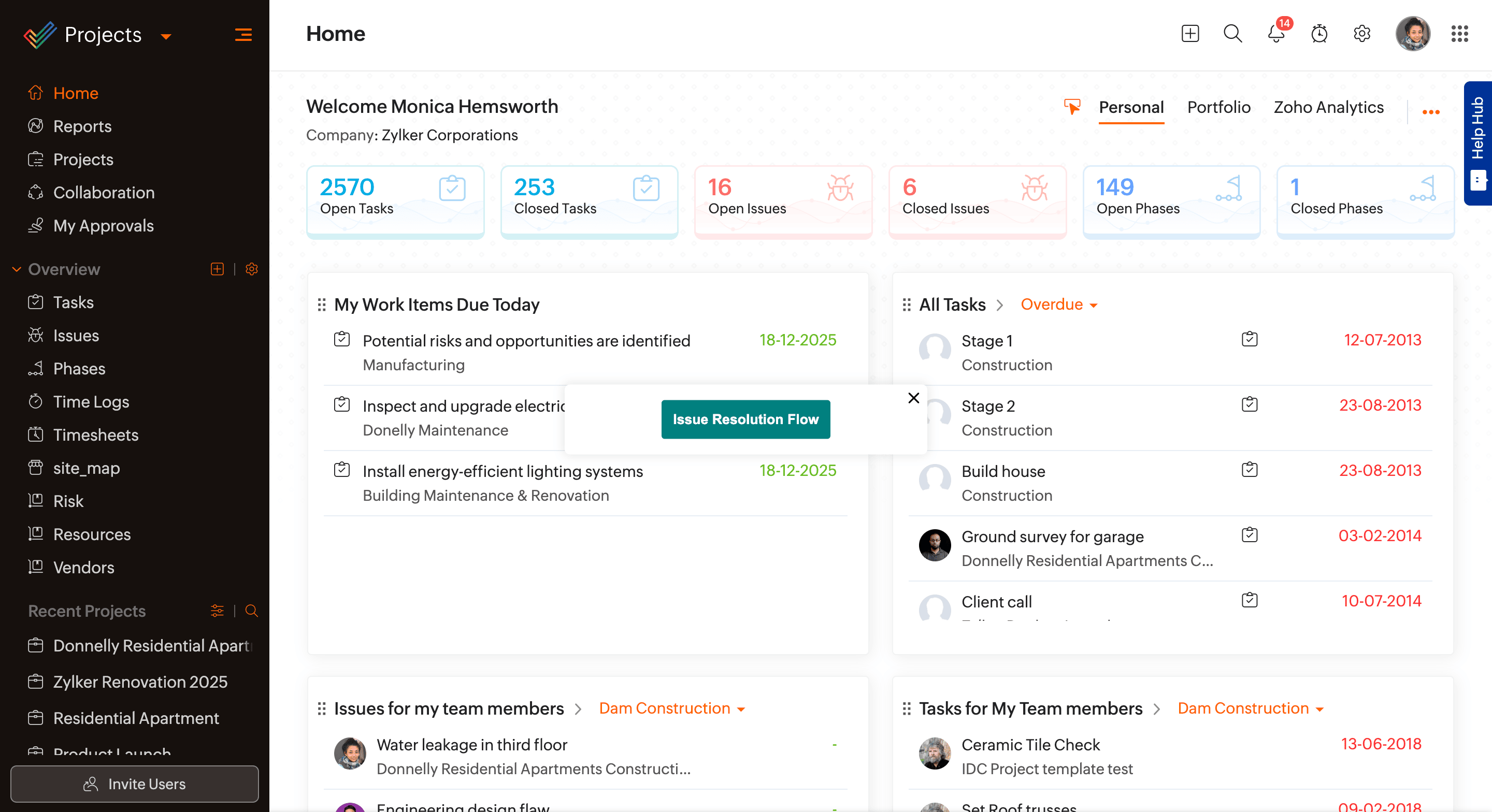
Task: Open the 2570 Open Tasks card
Action: point(395,200)
